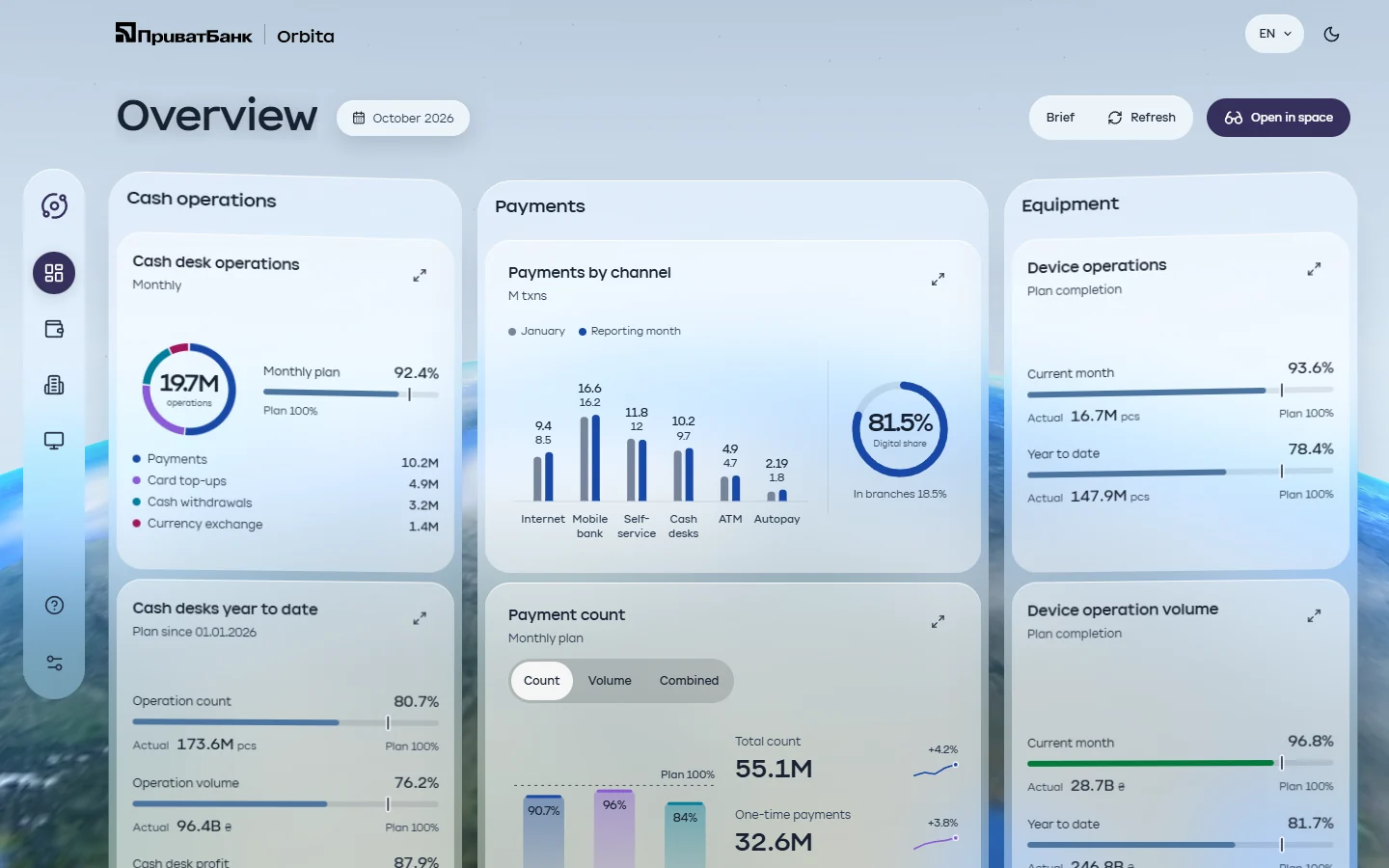The width and height of the screenshot is (1389, 868).
Task: Open the monitor equipment icon in sidebar
Action: [x=54, y=441]
